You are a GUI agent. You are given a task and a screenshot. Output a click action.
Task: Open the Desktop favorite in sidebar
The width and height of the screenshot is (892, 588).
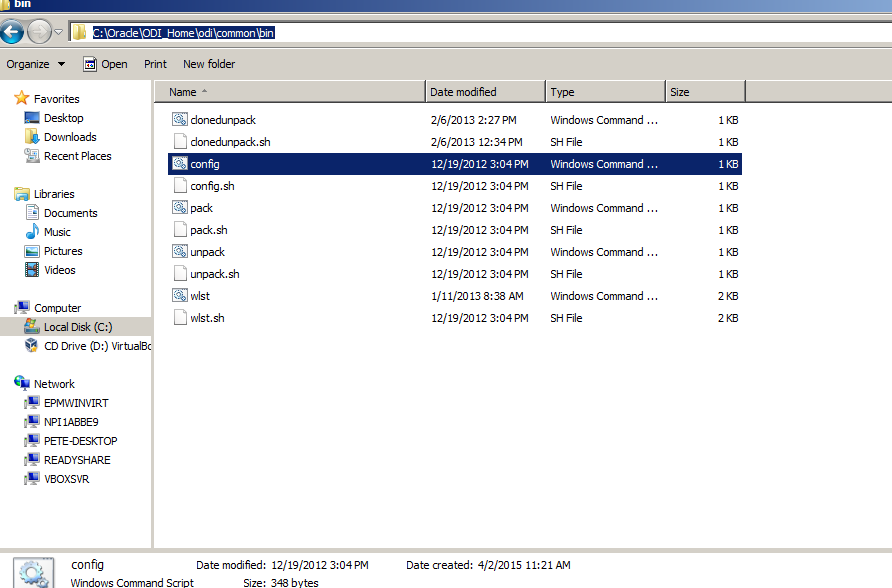coord(63,118)
